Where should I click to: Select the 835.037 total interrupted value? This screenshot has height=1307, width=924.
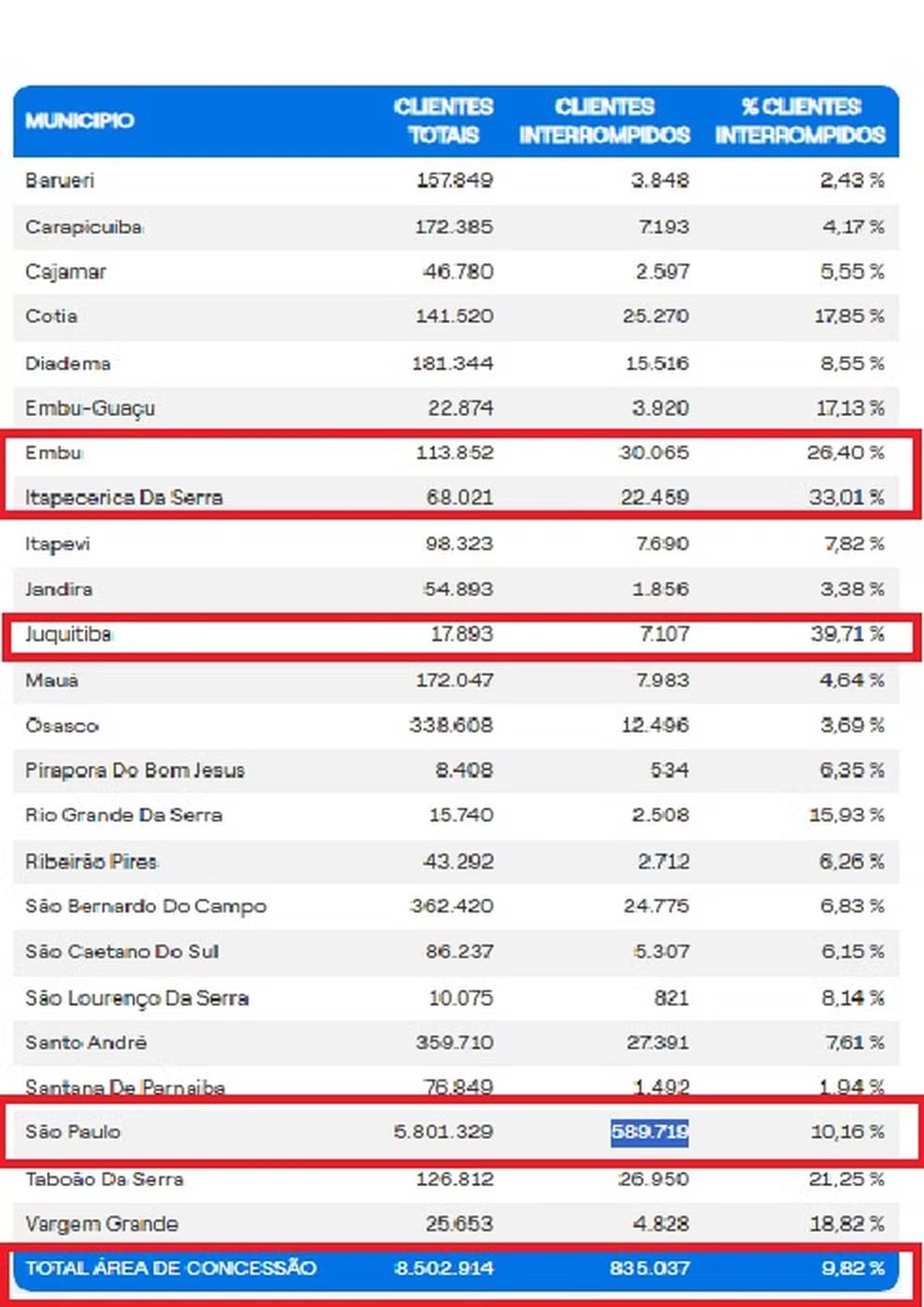(x=649, y=1268)
